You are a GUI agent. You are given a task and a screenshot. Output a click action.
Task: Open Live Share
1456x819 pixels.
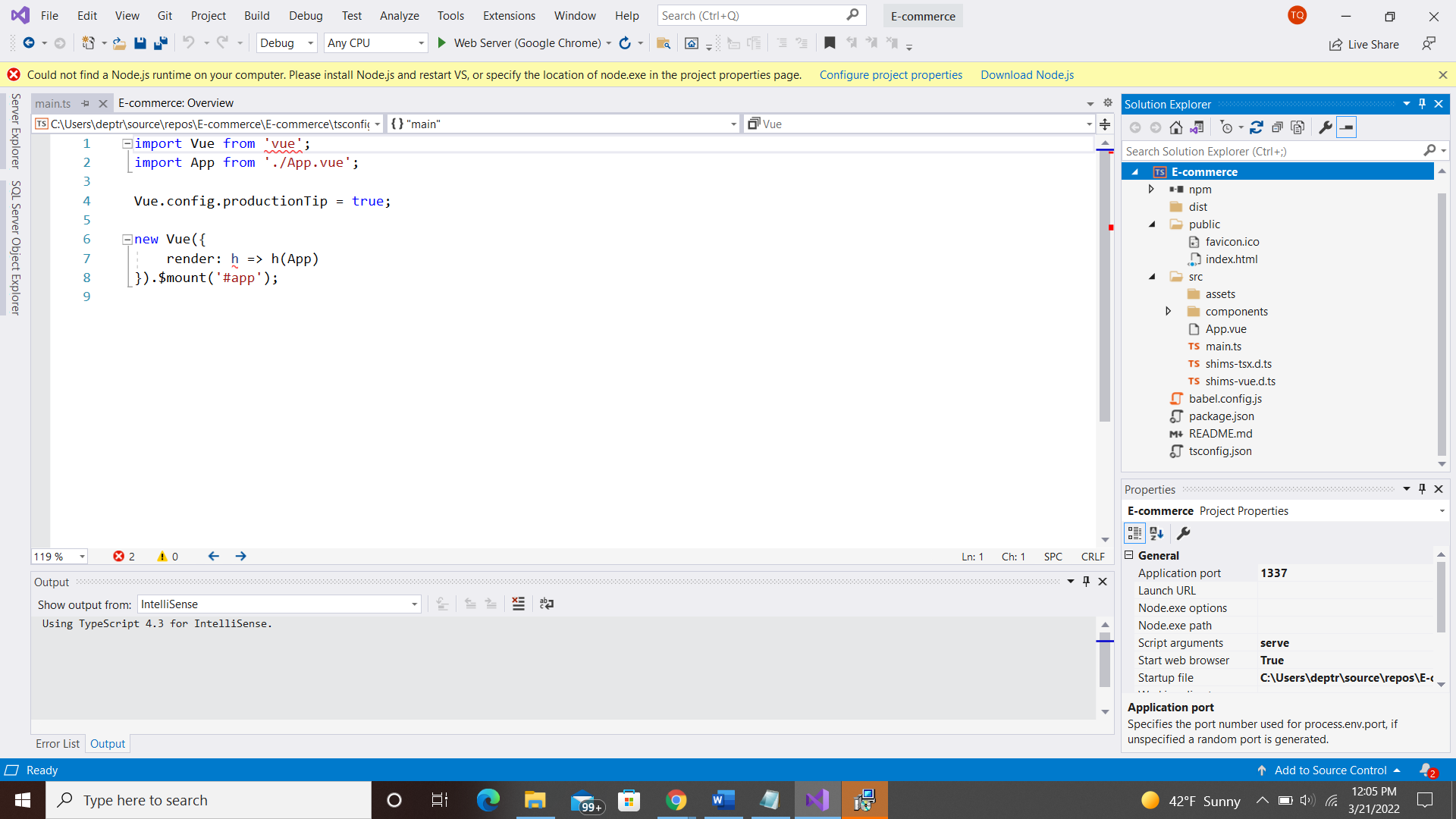[1364, 45]
